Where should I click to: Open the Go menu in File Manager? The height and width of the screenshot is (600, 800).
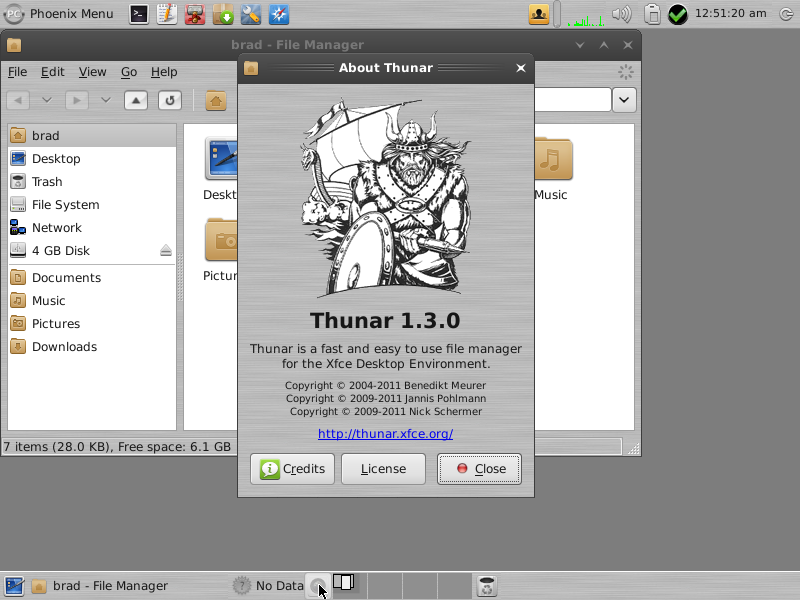point(129,72)
